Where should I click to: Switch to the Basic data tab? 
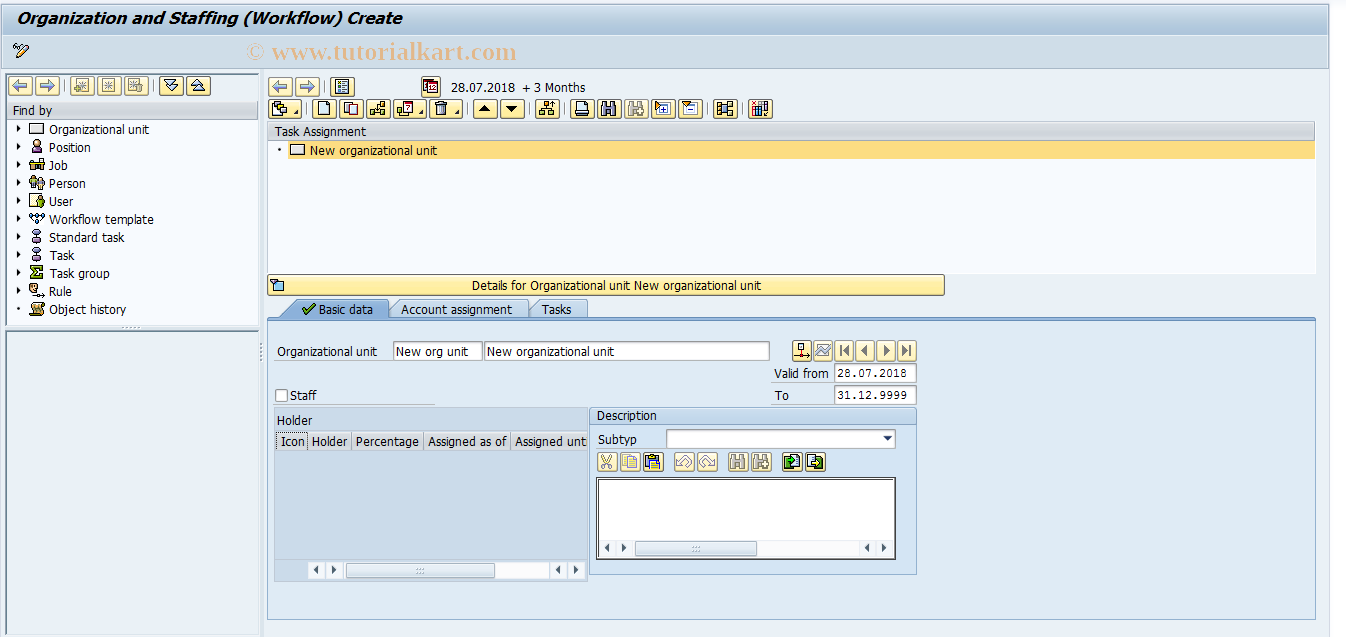[336, 309]
